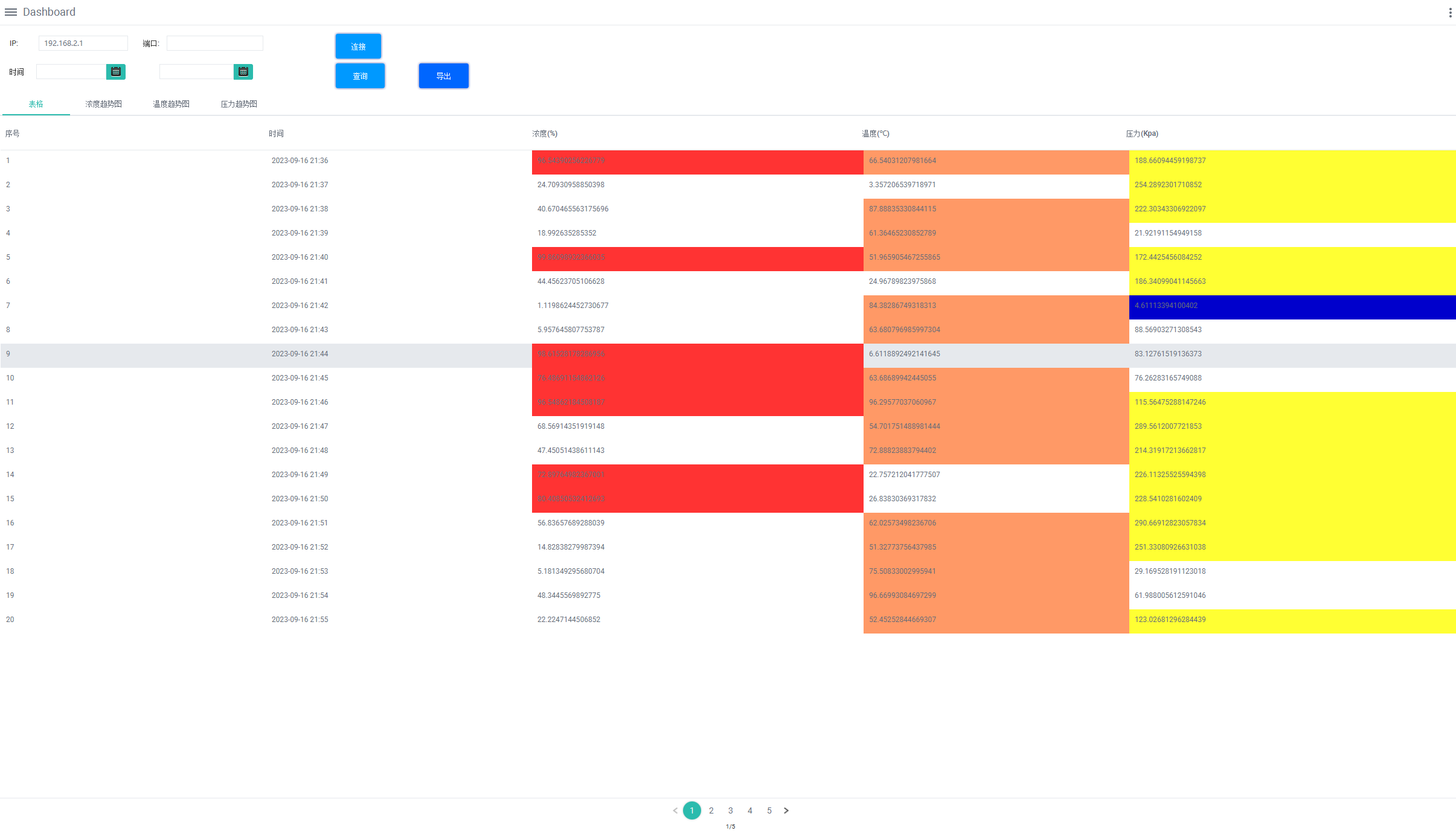
Task: Switch to the 压力趋势图 tab
Action: point(239,104)
